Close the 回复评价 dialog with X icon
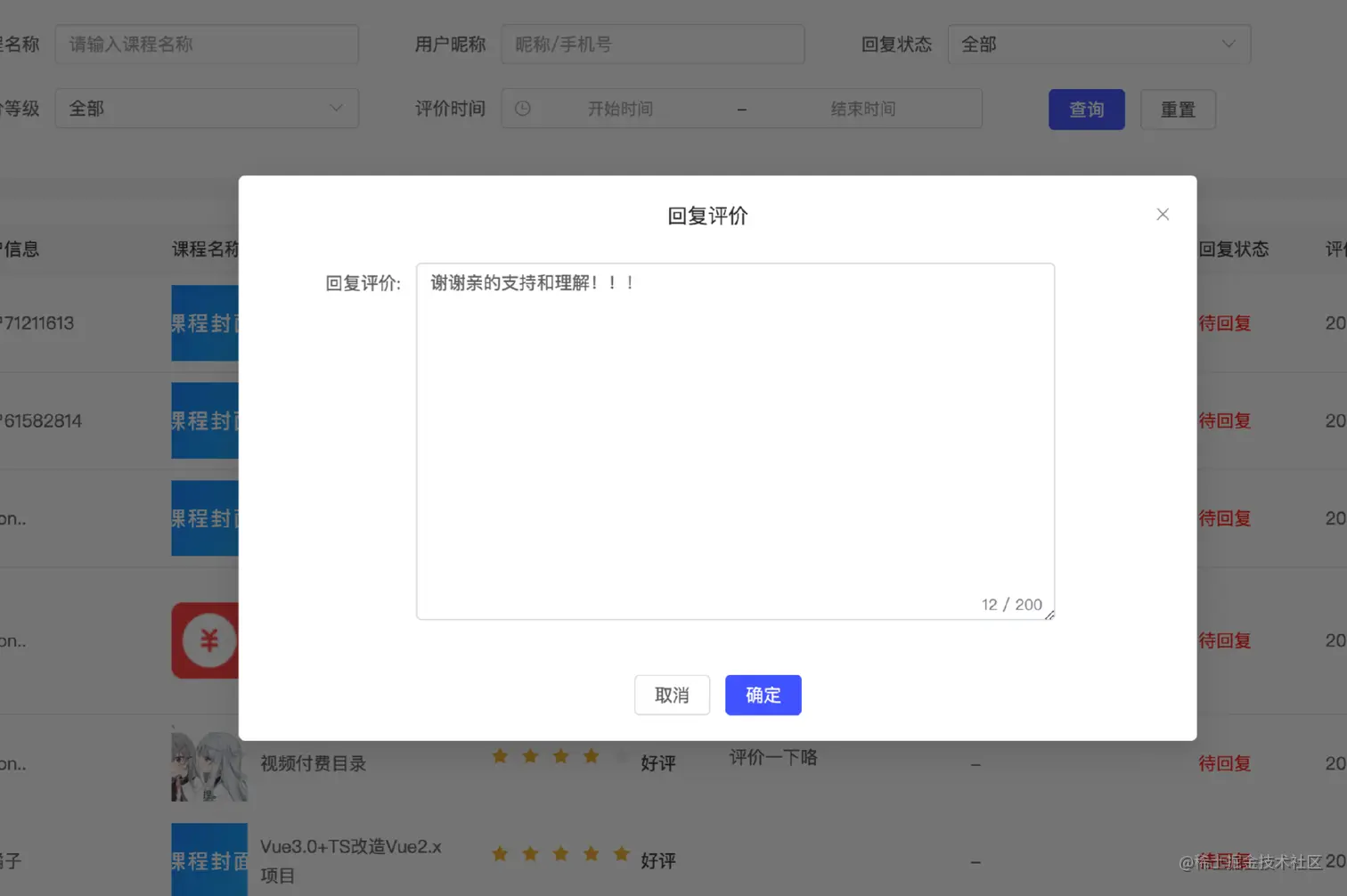This screenshot has height=896, width=1347. pos(1163,215)
